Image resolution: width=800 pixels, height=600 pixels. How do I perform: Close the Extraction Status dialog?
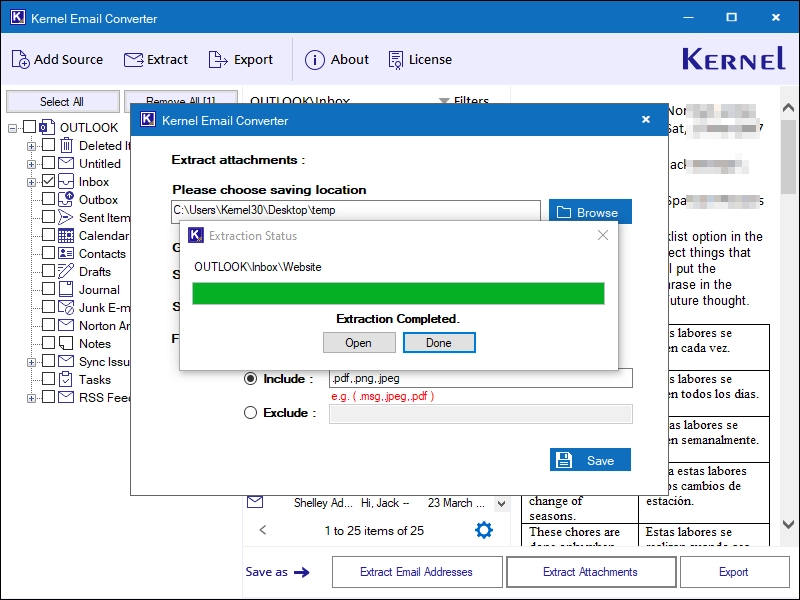[x=603, y=235]
